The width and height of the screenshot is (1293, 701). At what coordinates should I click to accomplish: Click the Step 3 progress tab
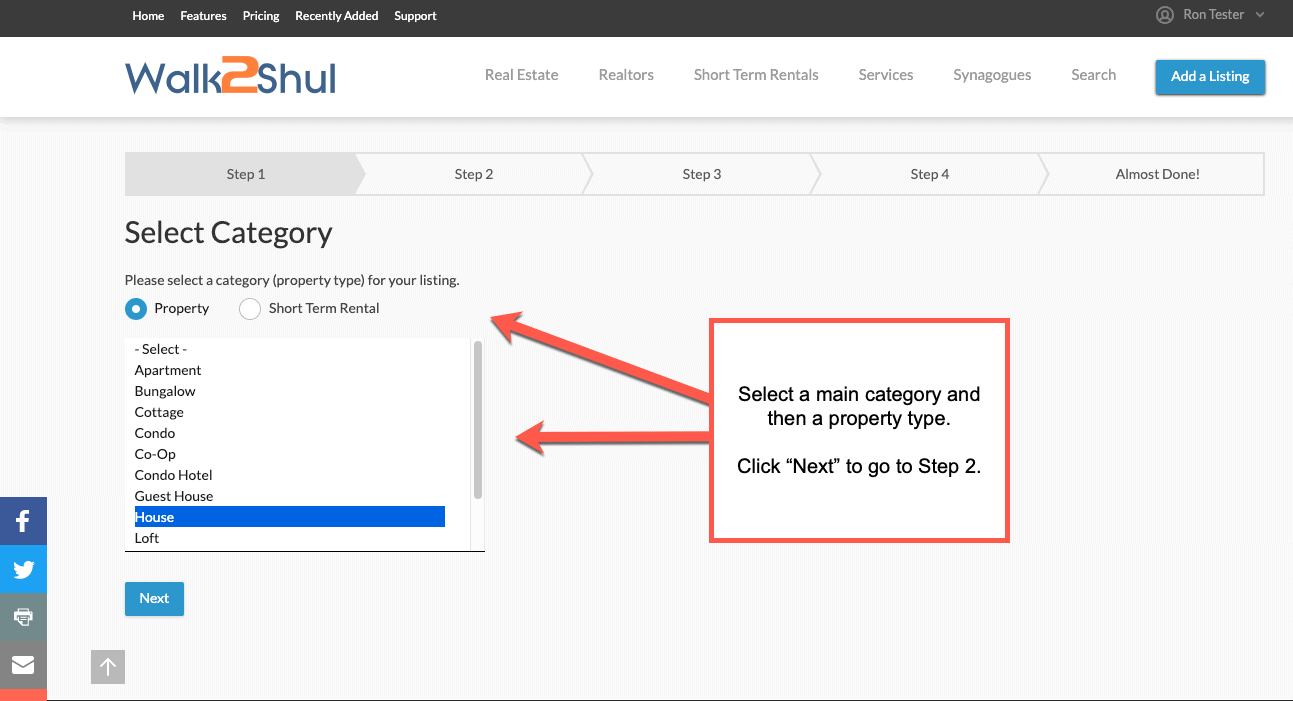pyautogui.click(x=701, y=174)
